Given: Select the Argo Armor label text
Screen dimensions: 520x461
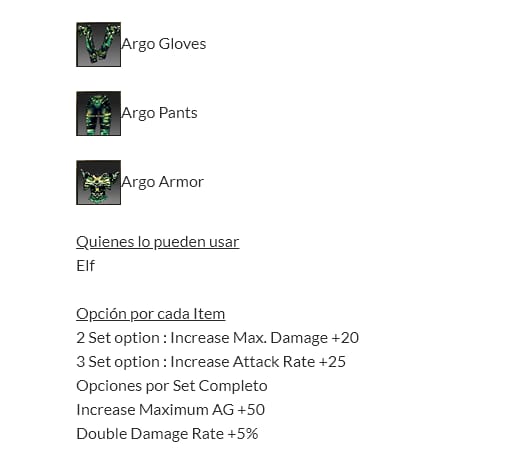Looking at the screenshot, I should [x=162, y=182].
